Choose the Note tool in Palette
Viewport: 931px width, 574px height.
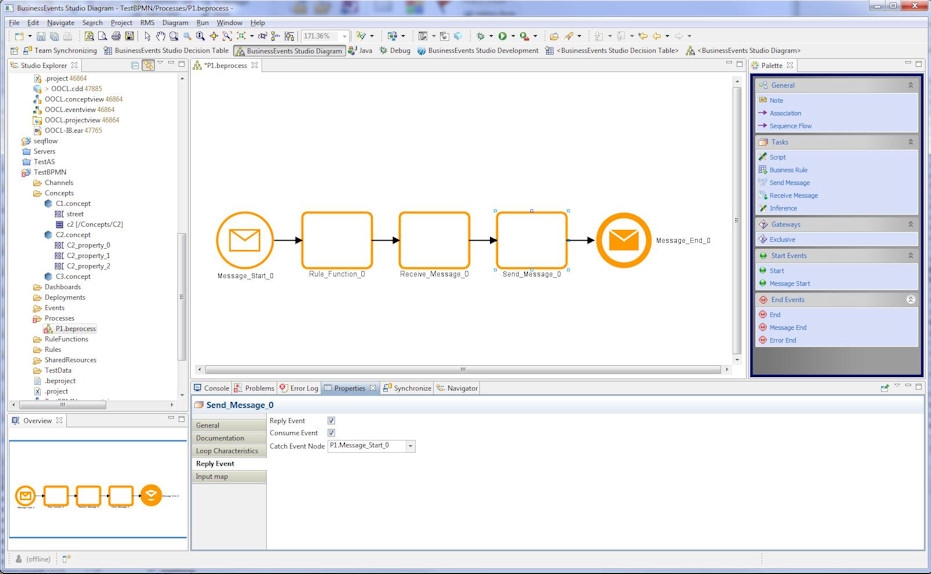[x=776, y=100]
